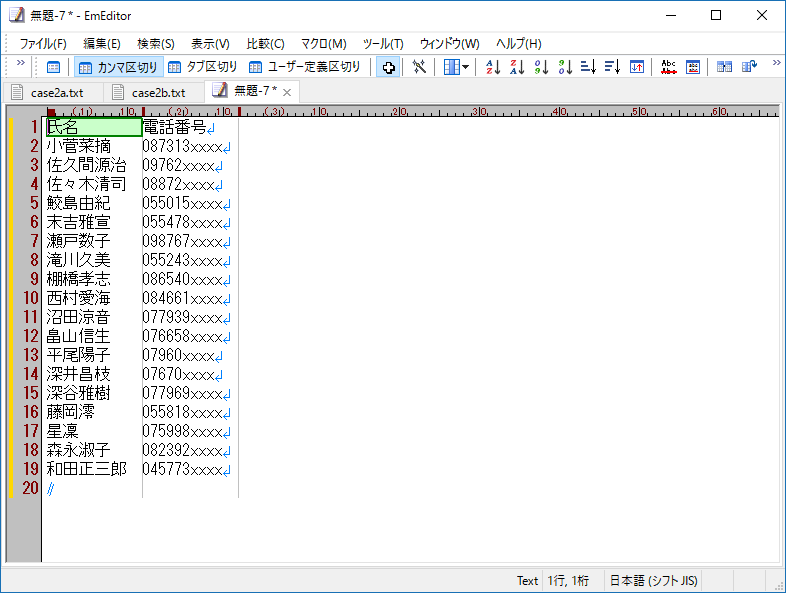
Task: Click the normal mode table icon in toolbar
Action: pos(53,67)
